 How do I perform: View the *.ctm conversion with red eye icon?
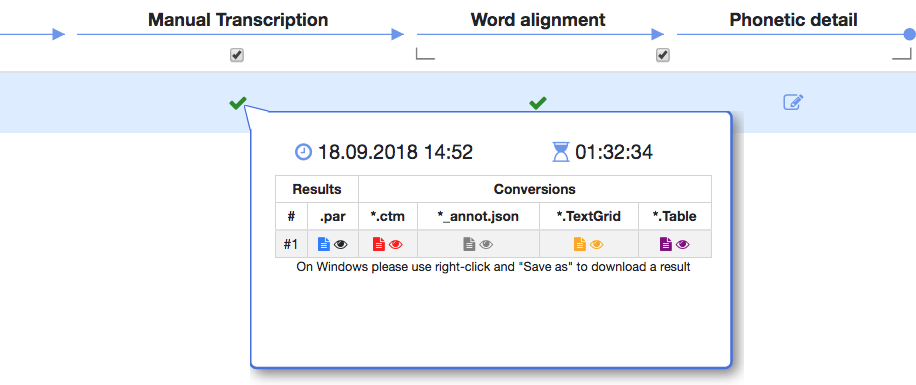(x=395, y=245)
